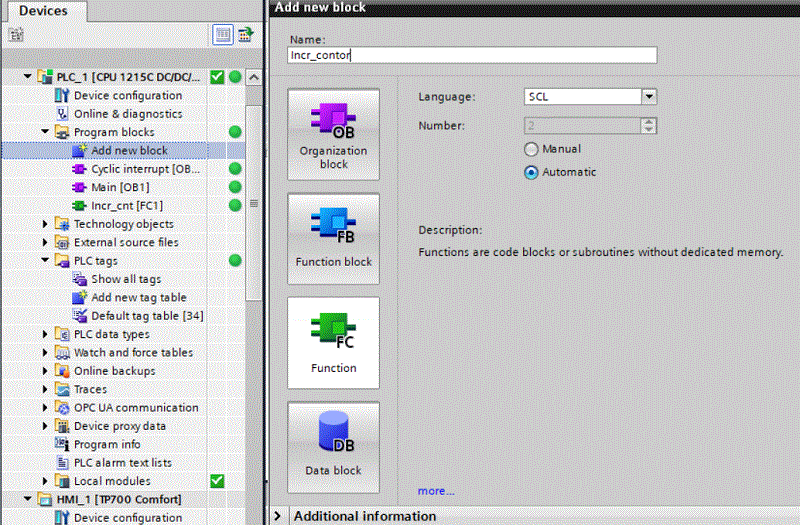Pick the Data block (DB) icon
Screen dimensions: 800x525
pyautogui.click(x=333, y=446)
